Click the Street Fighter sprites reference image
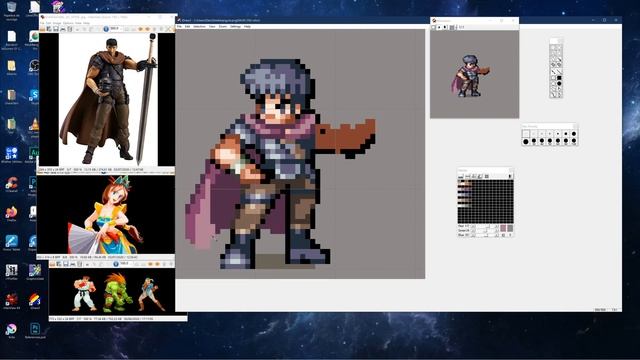This screenshot has width=640, height=360. (x=118, y=292)
